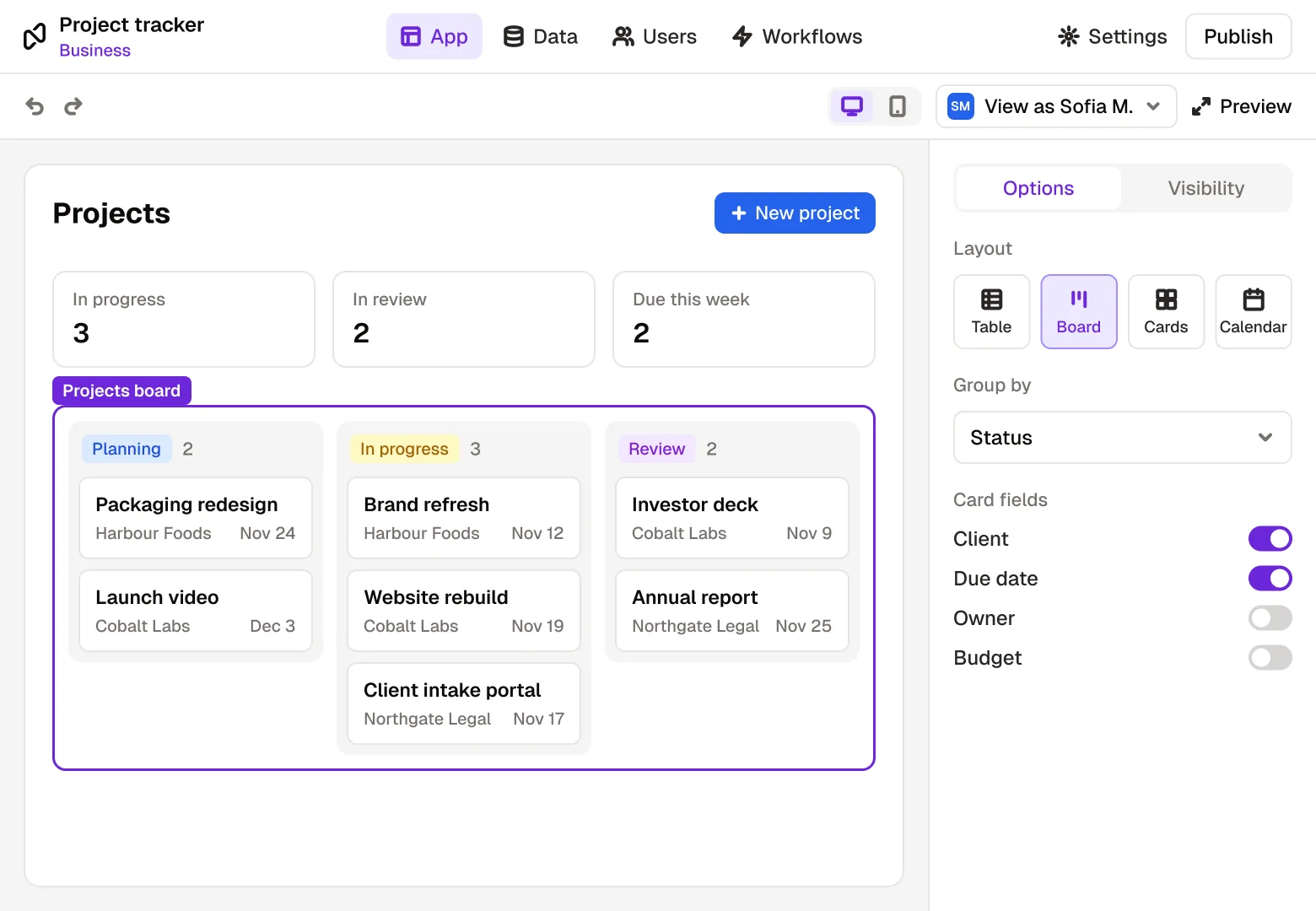Expand the View as Sofia M. dropdown
This screenshot has width=1316, height=911.
(x=1056, y=106)
